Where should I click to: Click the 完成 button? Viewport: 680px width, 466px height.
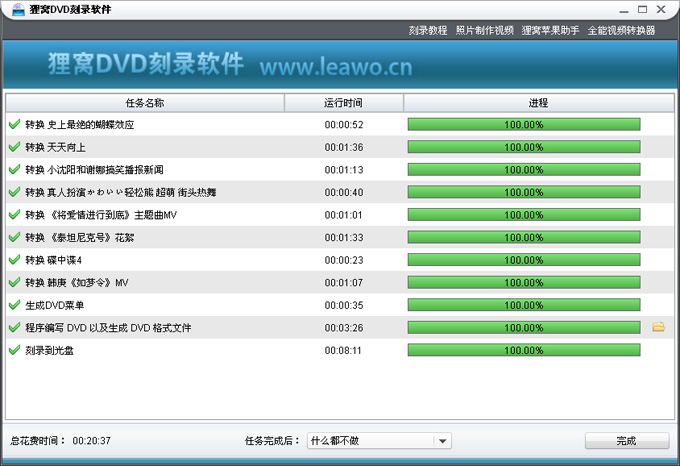pyautogui.click(x=627, y=441)
